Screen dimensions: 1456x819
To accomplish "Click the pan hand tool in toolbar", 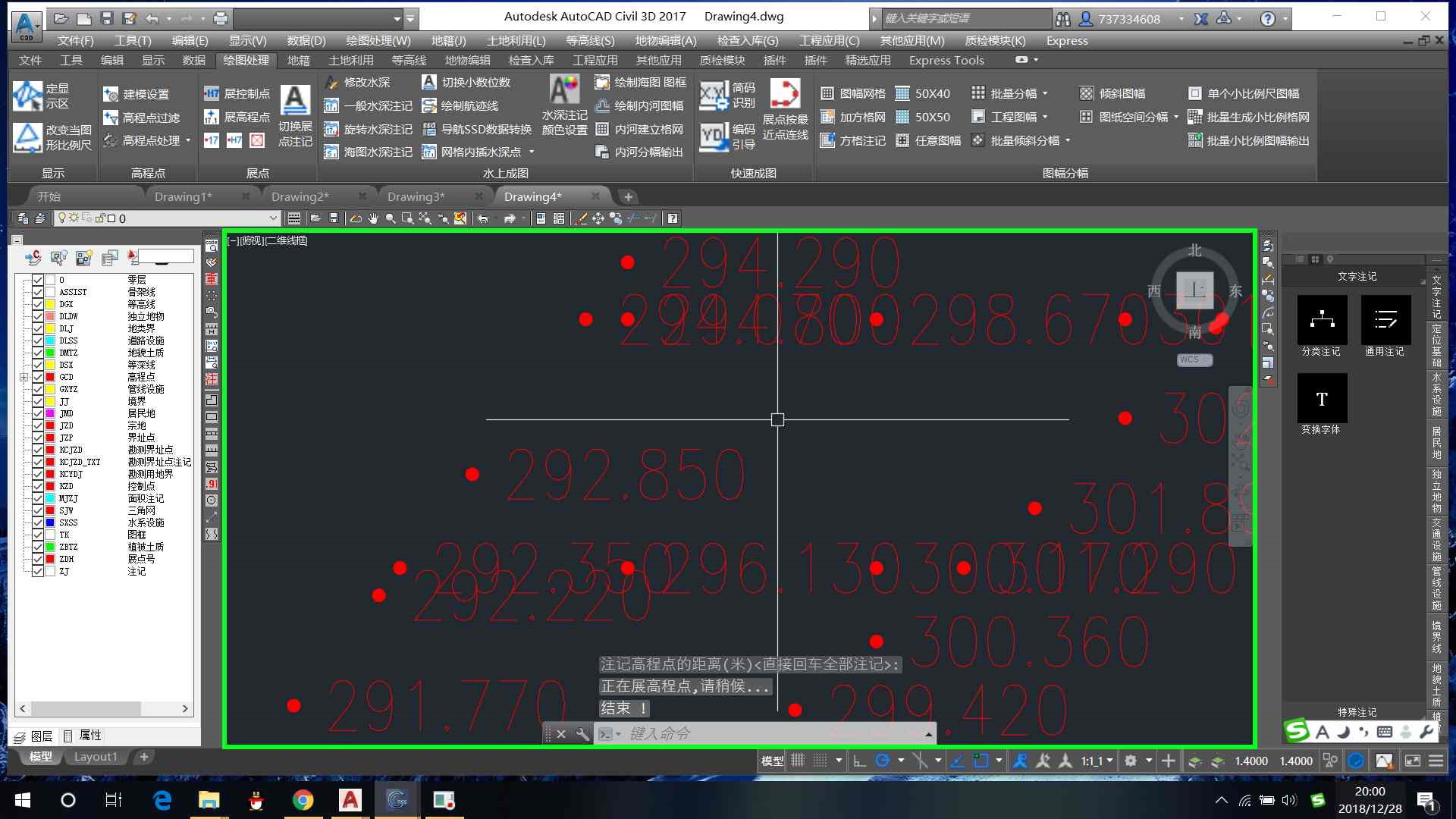I will (x=373, y=218).
